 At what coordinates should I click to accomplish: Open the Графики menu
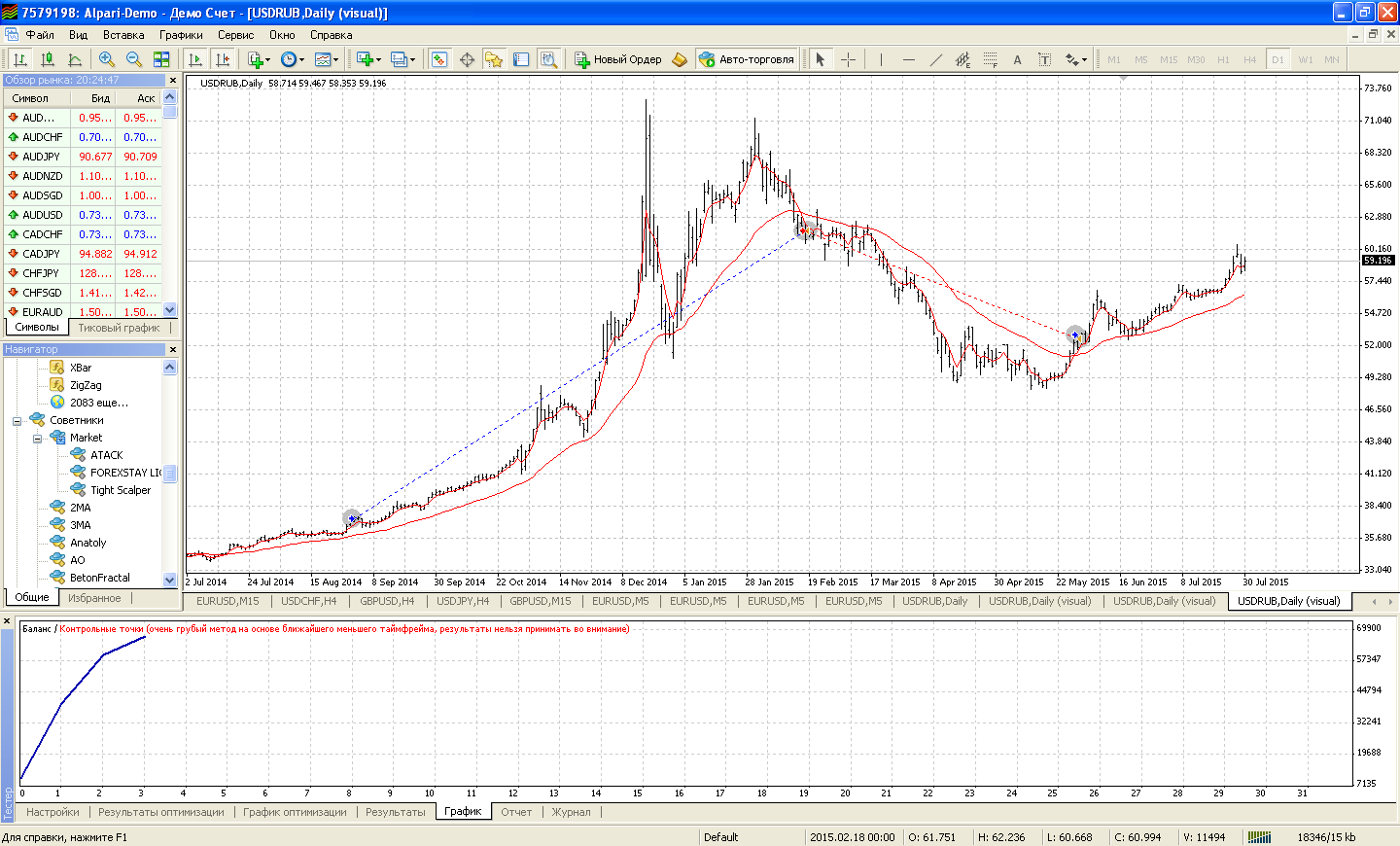tap(181, 35)
